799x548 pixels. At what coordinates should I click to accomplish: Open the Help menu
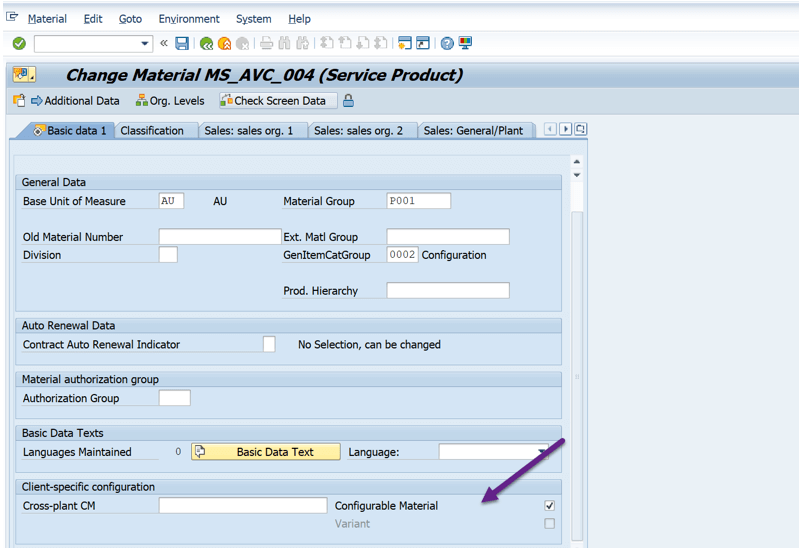[x=299, y=19]
